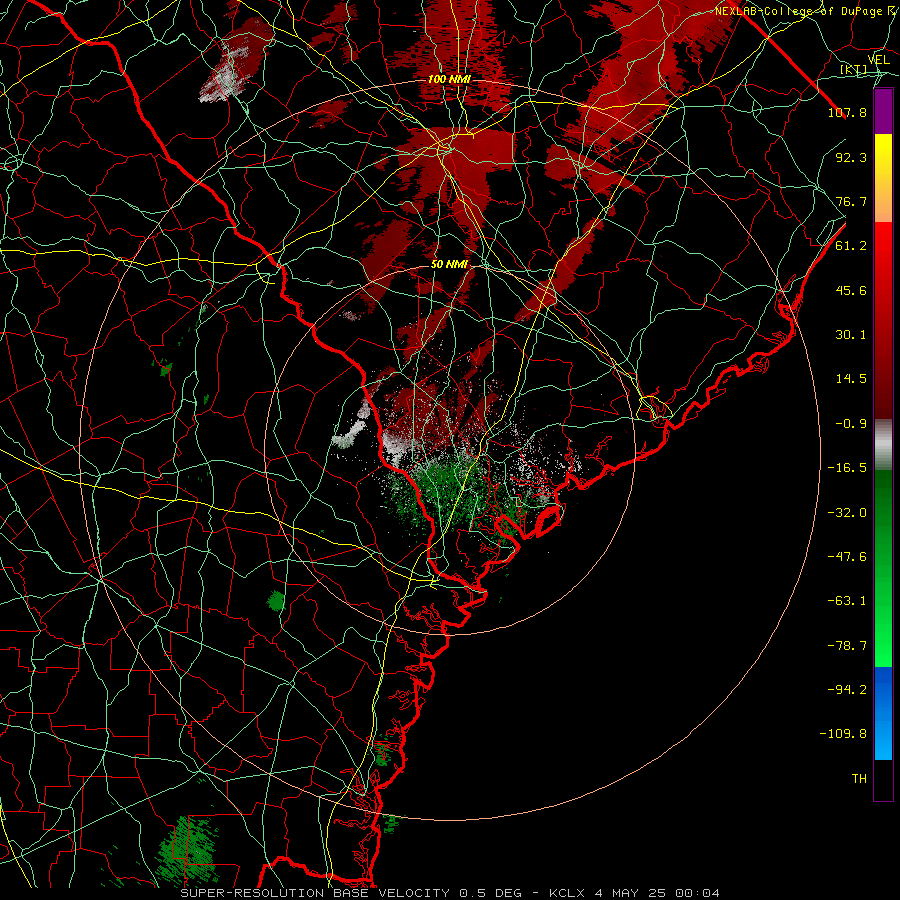Click the -109.8 velocity legend label

click(843, 734)
